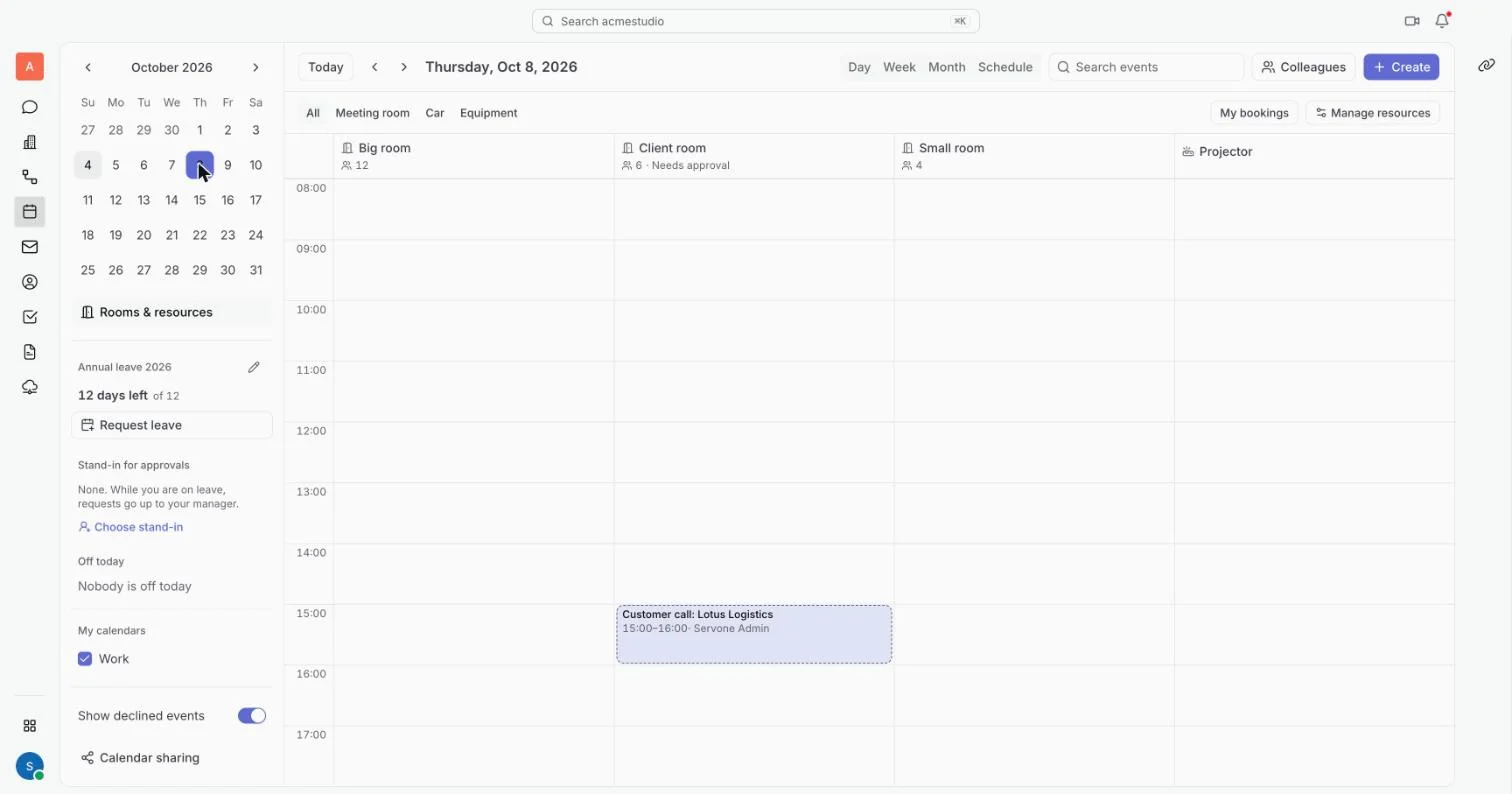Open the mail icon in sidebar
This screenshot has width=1512, height=794.
(30, 247)
